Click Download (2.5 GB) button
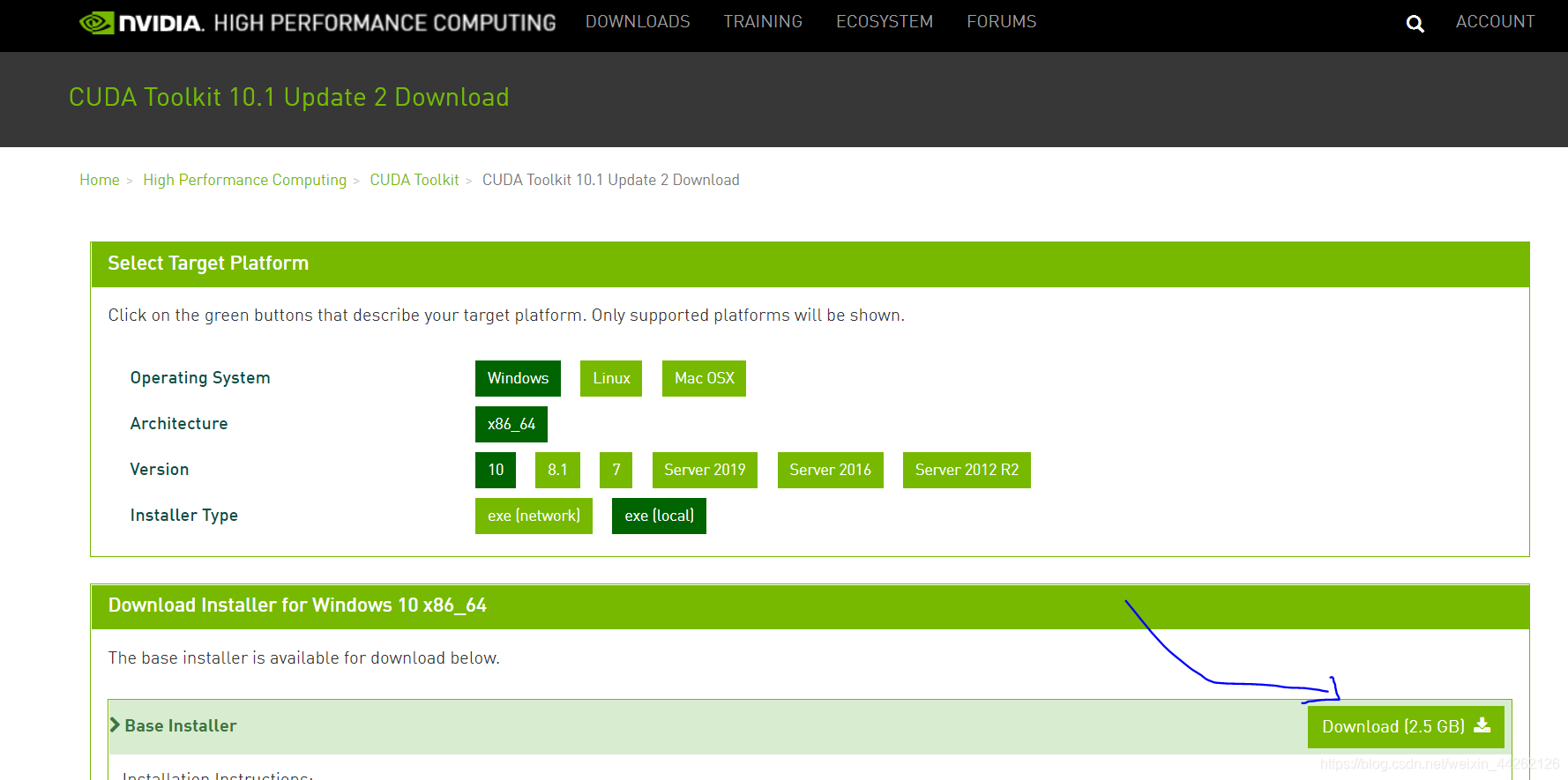Screen dimensions: 1568x780 1406,726
